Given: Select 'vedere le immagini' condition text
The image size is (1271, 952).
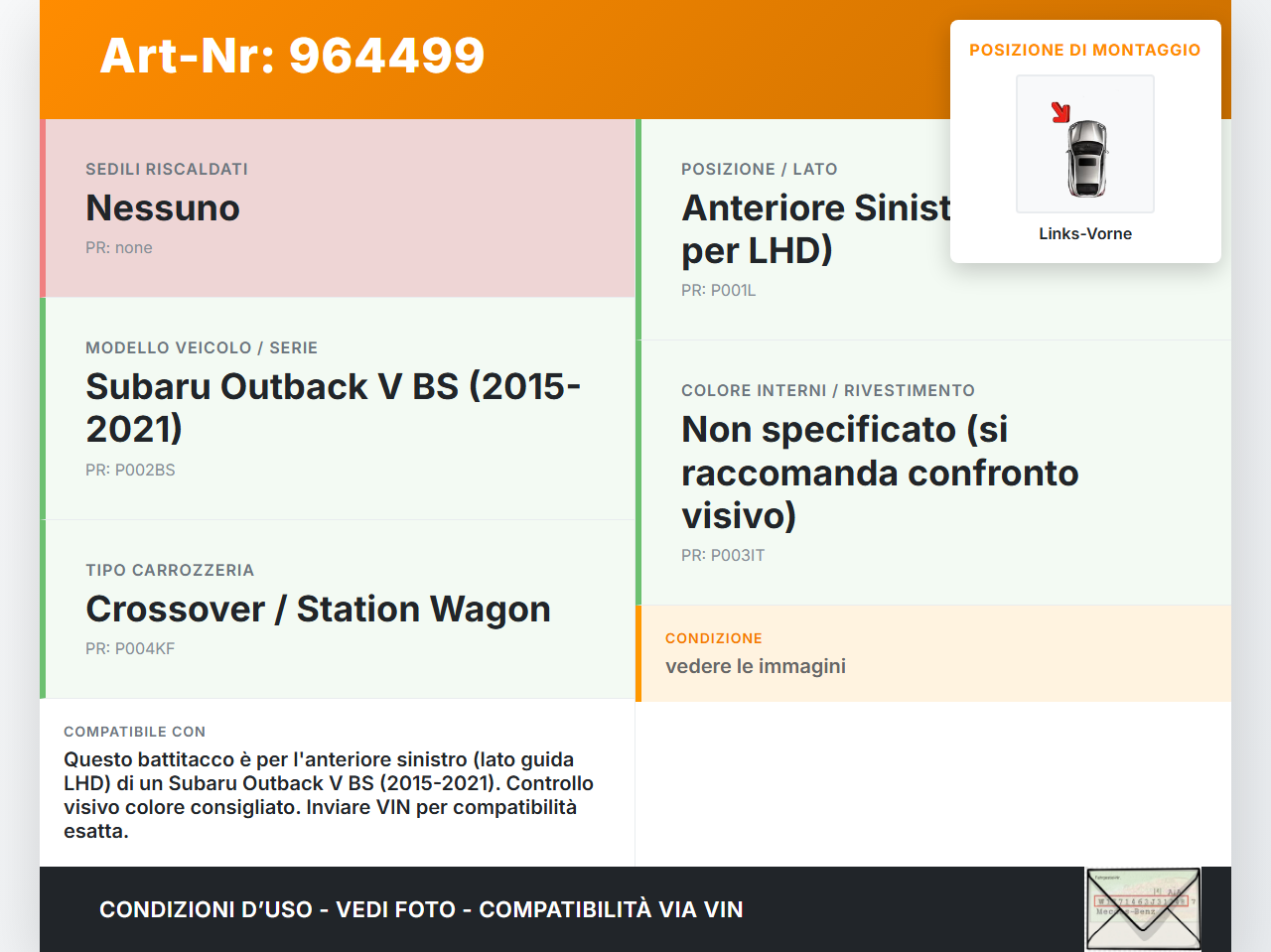Looking at the screenshot, I should click(756, 666).
